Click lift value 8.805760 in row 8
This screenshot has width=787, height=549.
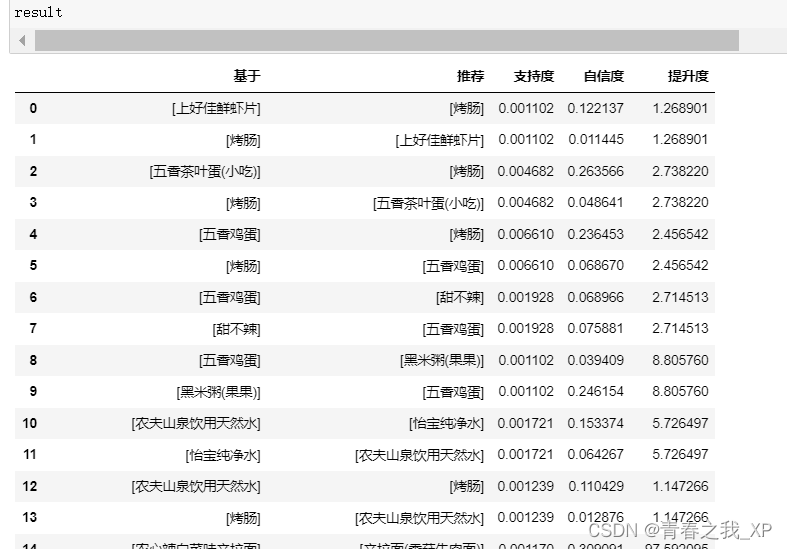click(680, 360)
